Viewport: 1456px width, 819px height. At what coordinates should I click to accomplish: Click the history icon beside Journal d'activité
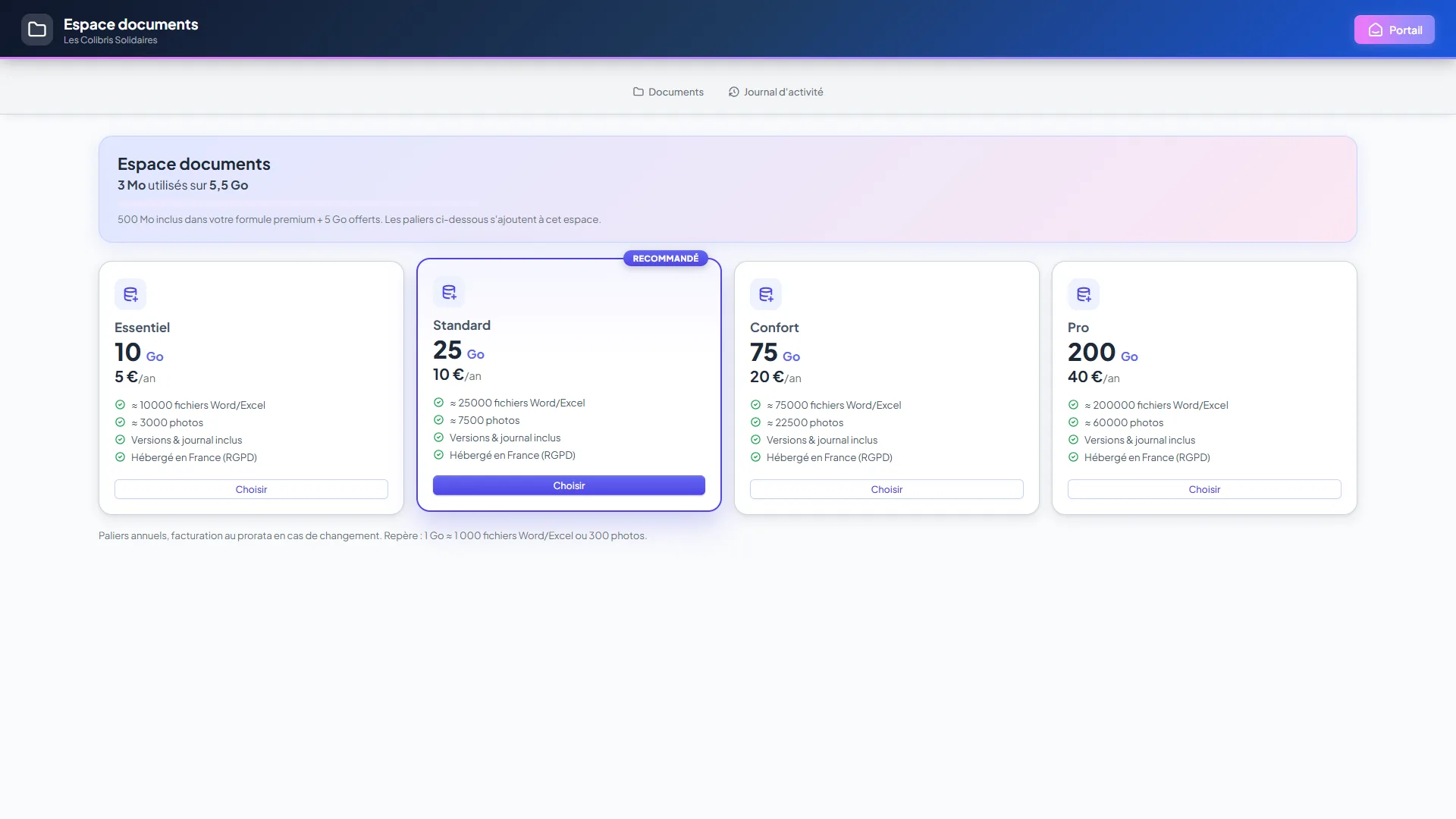(734, 92)
